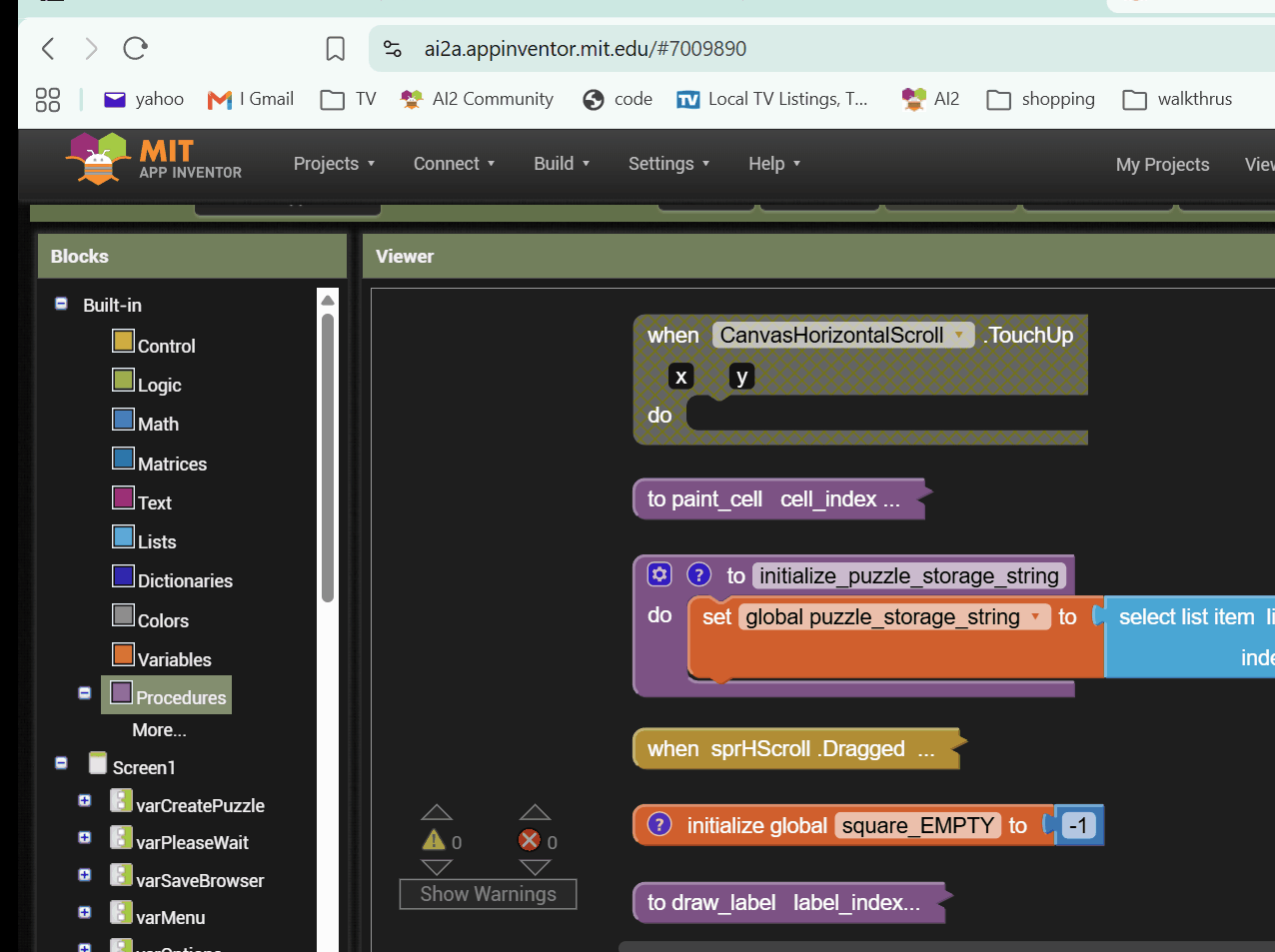Open the TV bookmarks folder

[x=349, y=99]
